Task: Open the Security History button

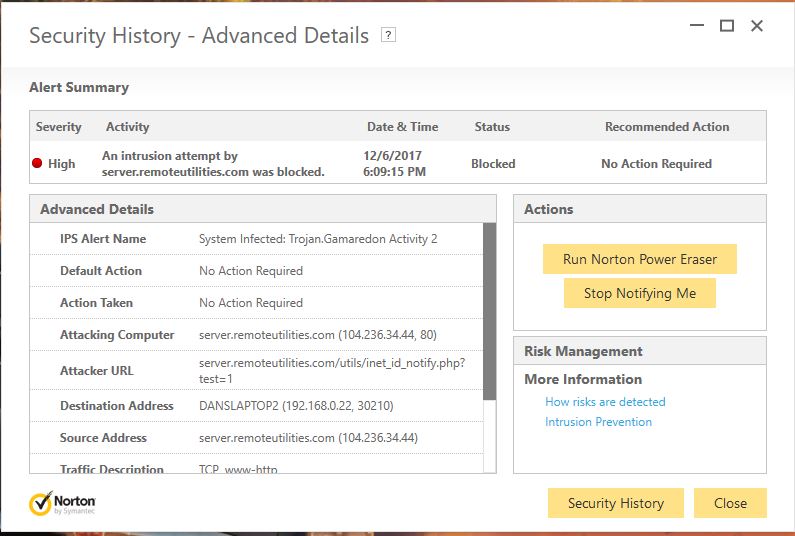Action: click(x=615, y=503)
